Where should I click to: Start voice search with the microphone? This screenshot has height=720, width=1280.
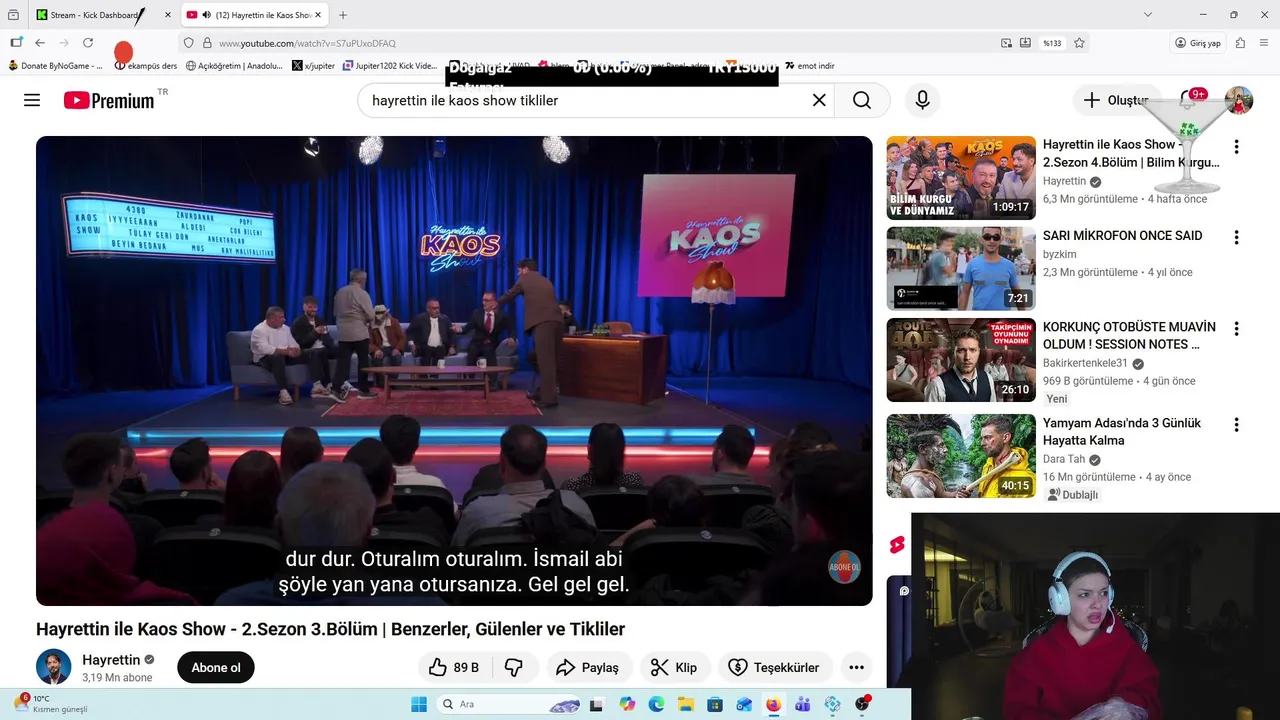(922, 100)
